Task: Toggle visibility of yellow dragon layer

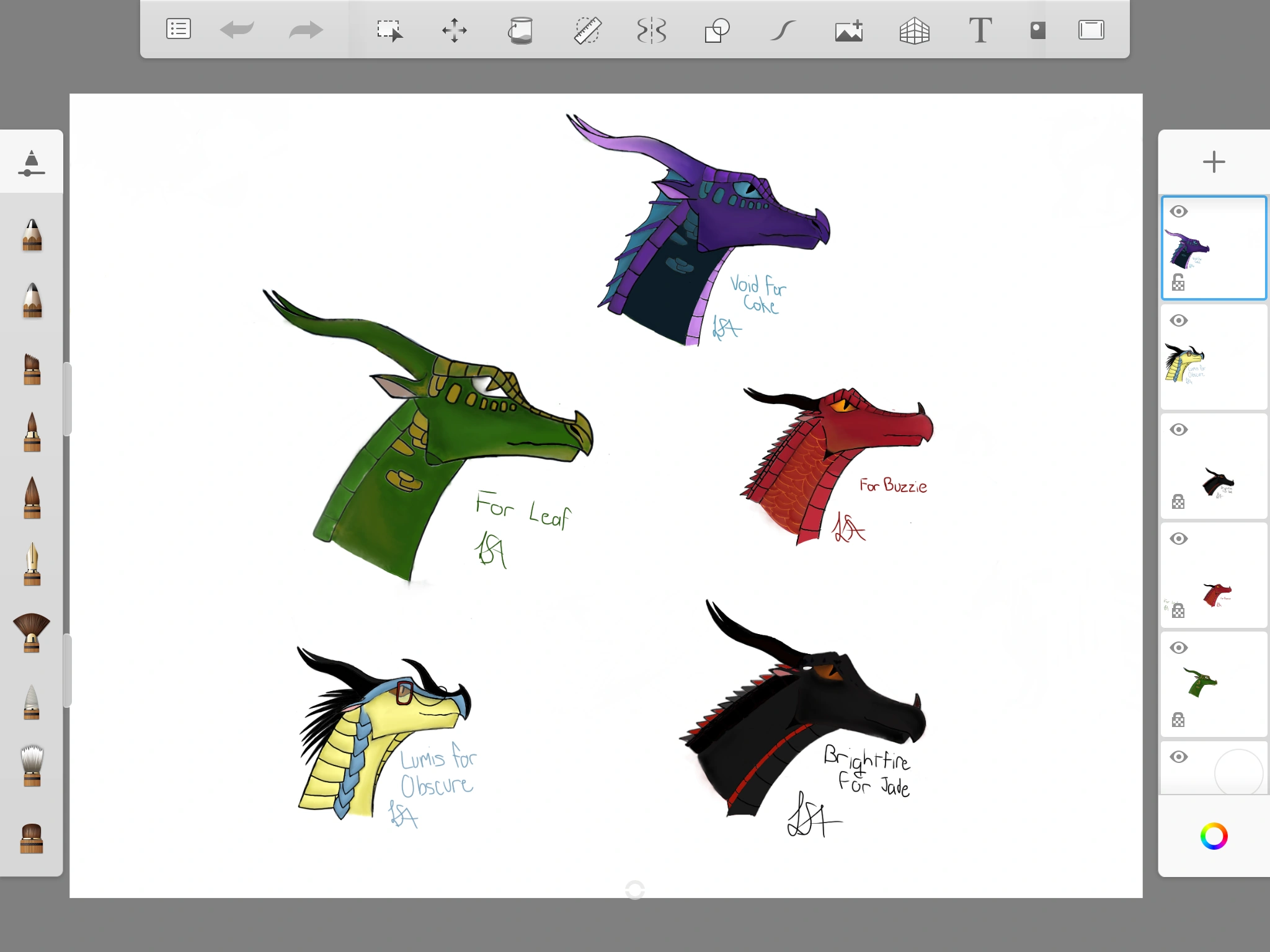Action: (1179, 320)
